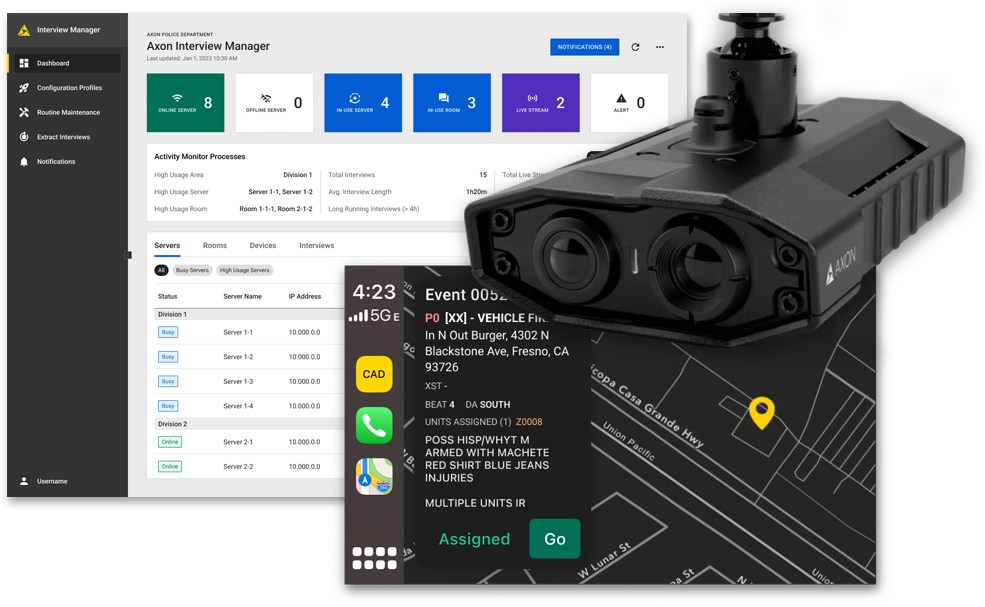
Task: Open the yellow CAD app icon
Action: tap(374, 375)
